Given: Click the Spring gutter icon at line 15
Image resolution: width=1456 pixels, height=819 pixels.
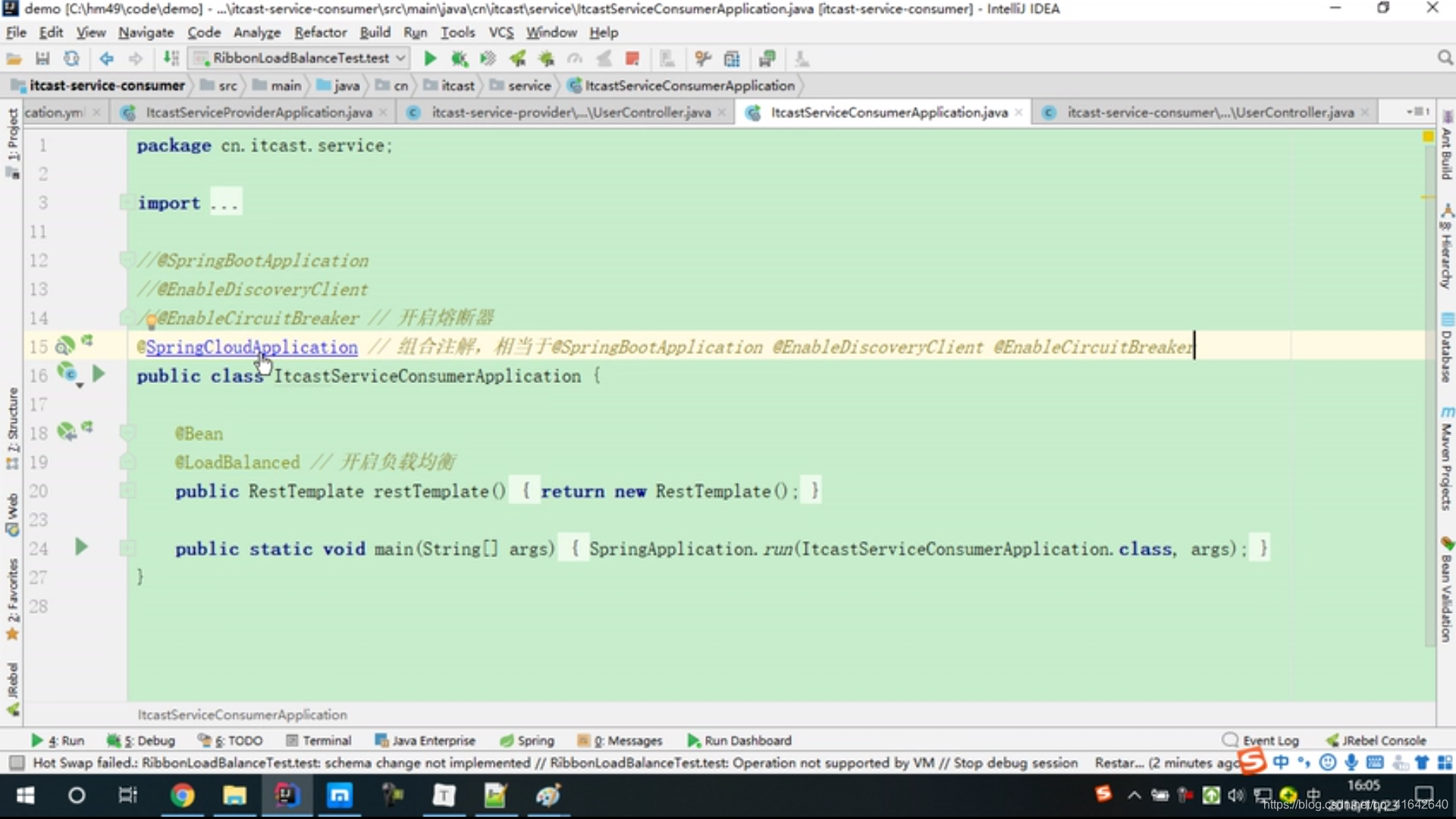Looking at the screenshot, I should tap(64, 346).
